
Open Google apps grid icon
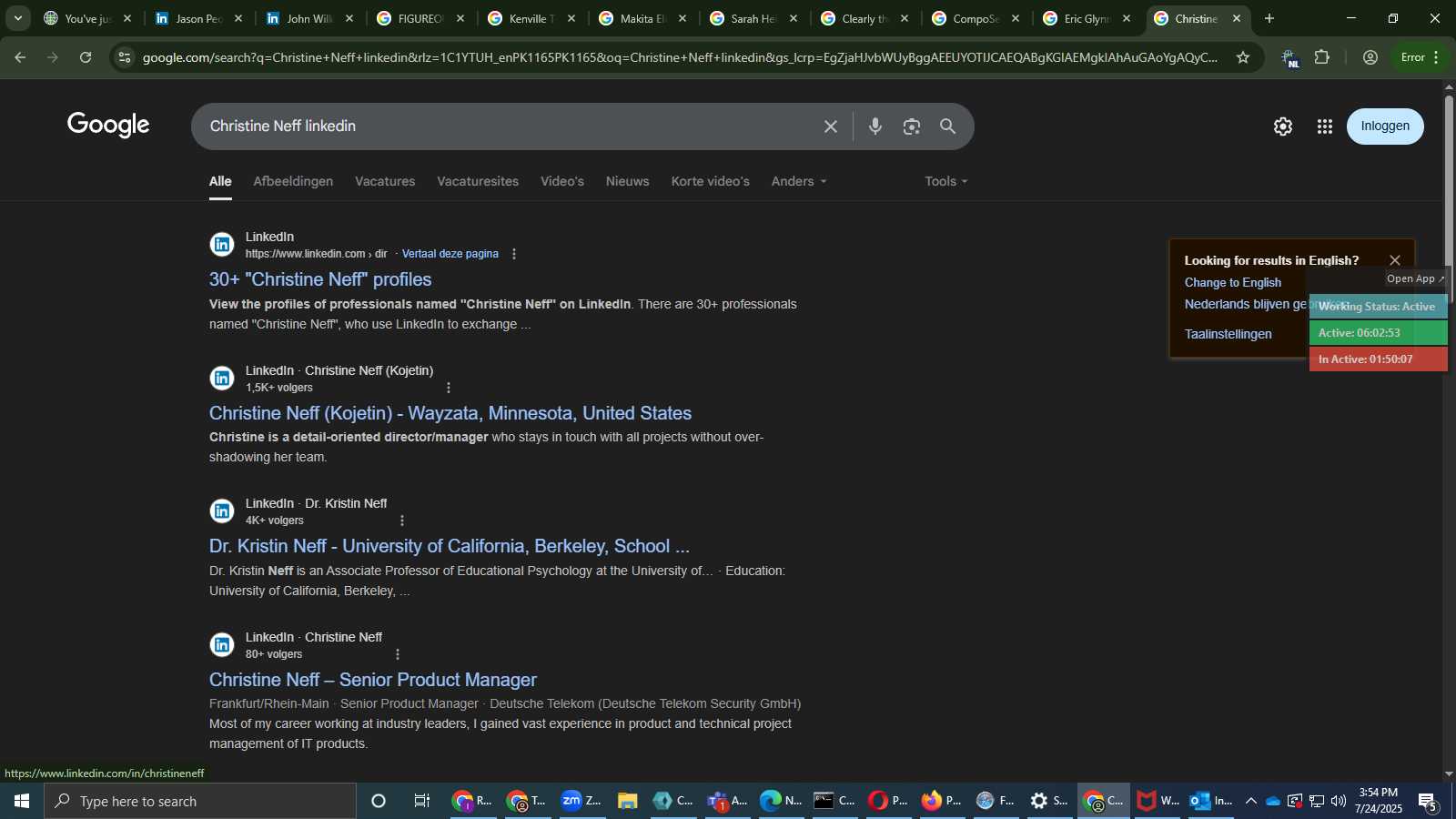point(1324,126)
